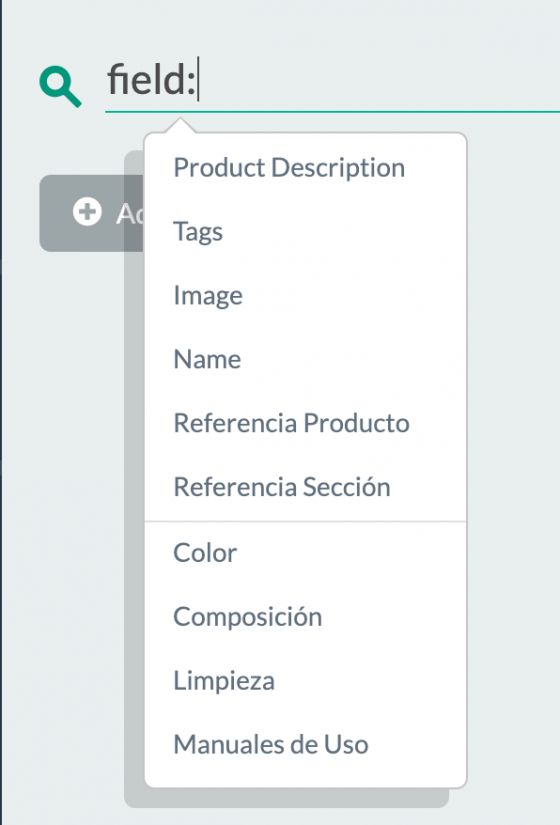Click the typed 'field:' text in the search bar
This screenshot has height=825, width=560.
click(151, 80)
